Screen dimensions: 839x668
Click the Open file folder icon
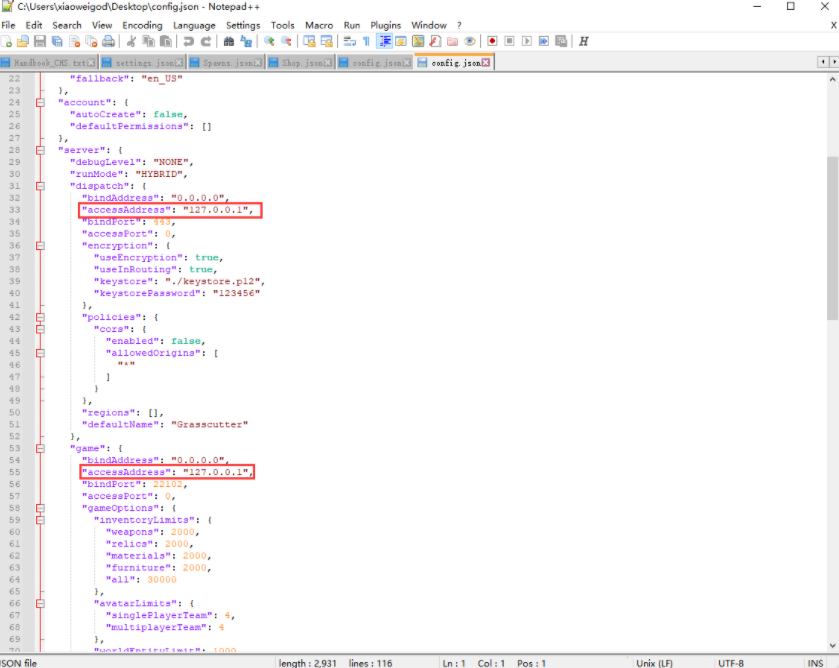click(x=23, y=41)
